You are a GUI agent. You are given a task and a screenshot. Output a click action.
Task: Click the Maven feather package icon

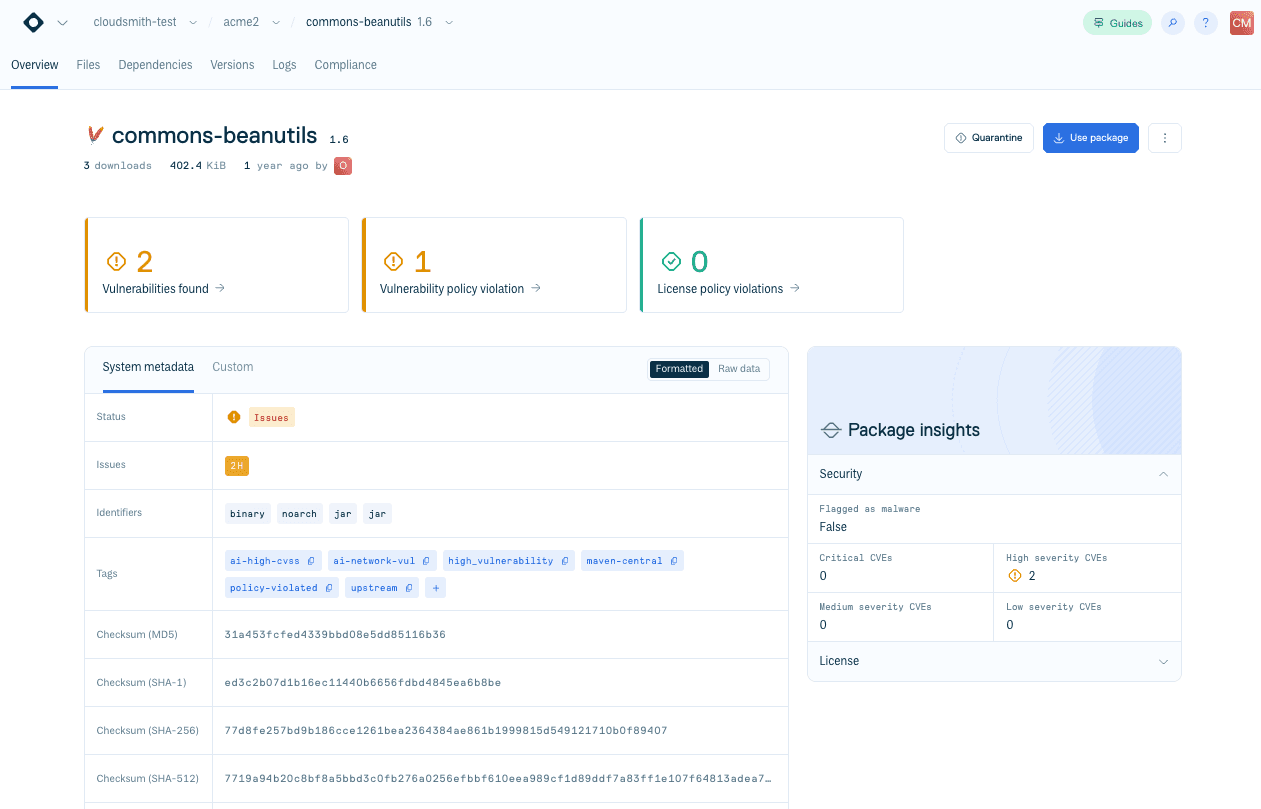(95, 136)
